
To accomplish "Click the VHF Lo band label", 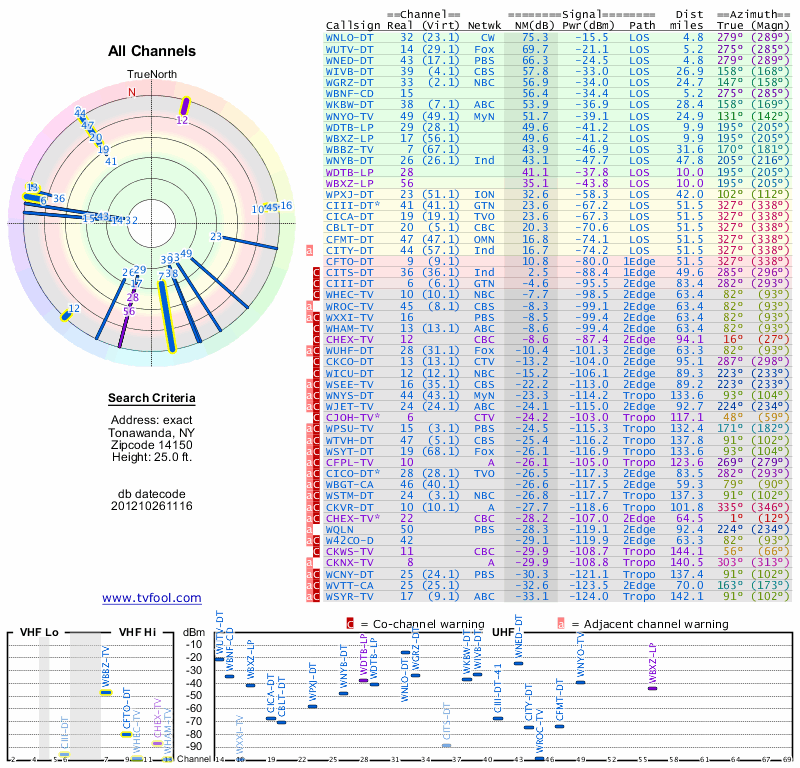I will 39,632.
